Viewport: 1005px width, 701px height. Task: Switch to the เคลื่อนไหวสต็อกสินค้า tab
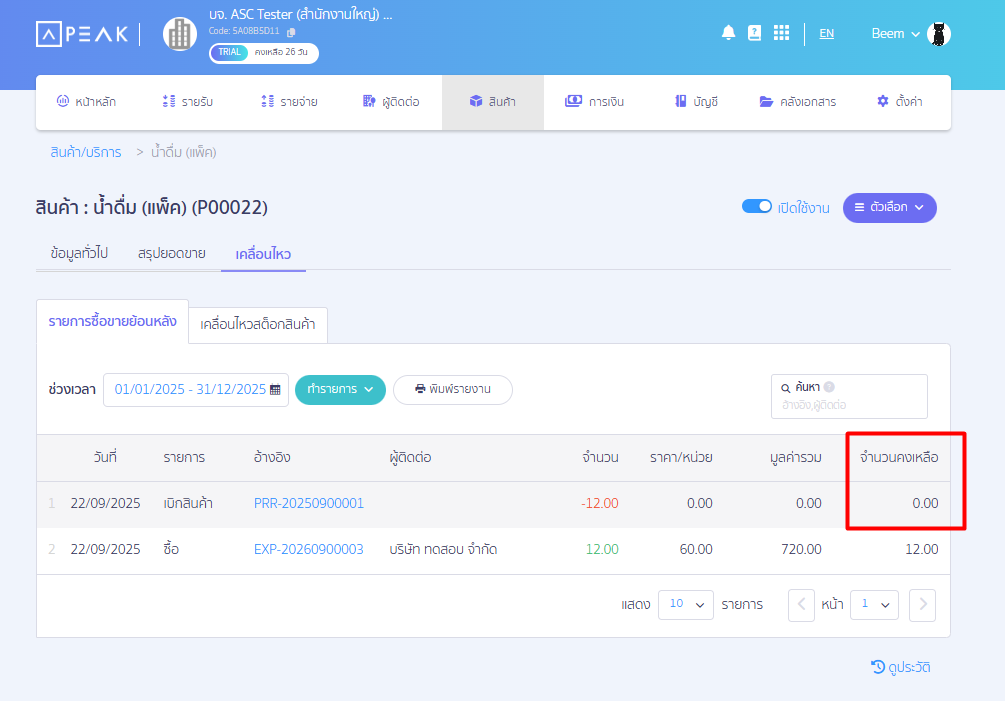pos(258,325)
